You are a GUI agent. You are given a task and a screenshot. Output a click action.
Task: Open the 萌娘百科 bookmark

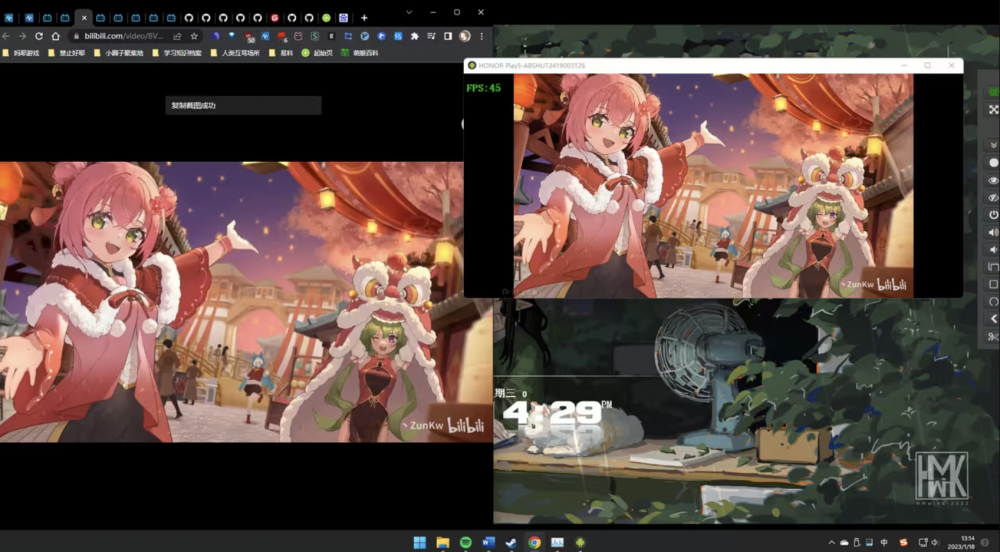[360, 53]
